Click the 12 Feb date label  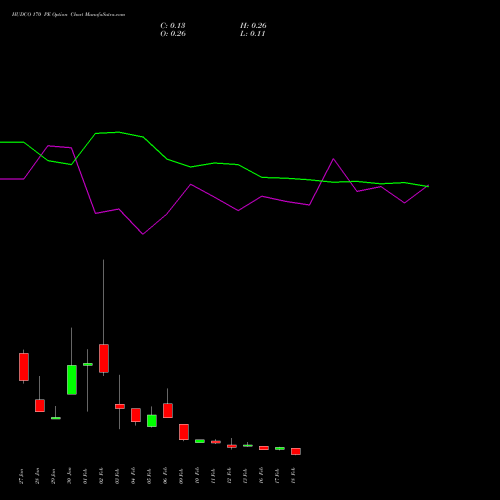coord(230,476)
